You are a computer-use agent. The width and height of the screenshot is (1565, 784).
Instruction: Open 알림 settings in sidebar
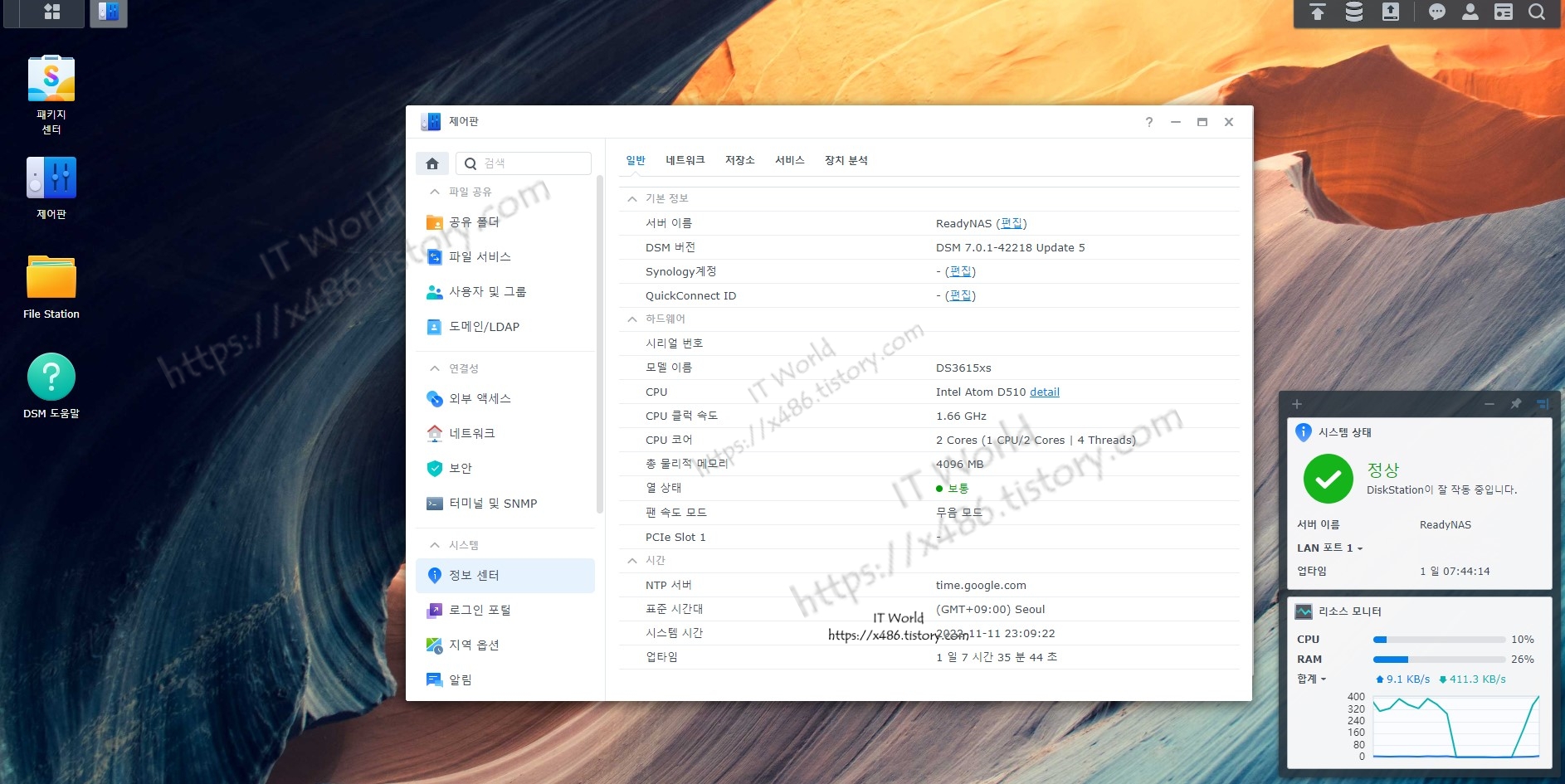pos(505,680)
